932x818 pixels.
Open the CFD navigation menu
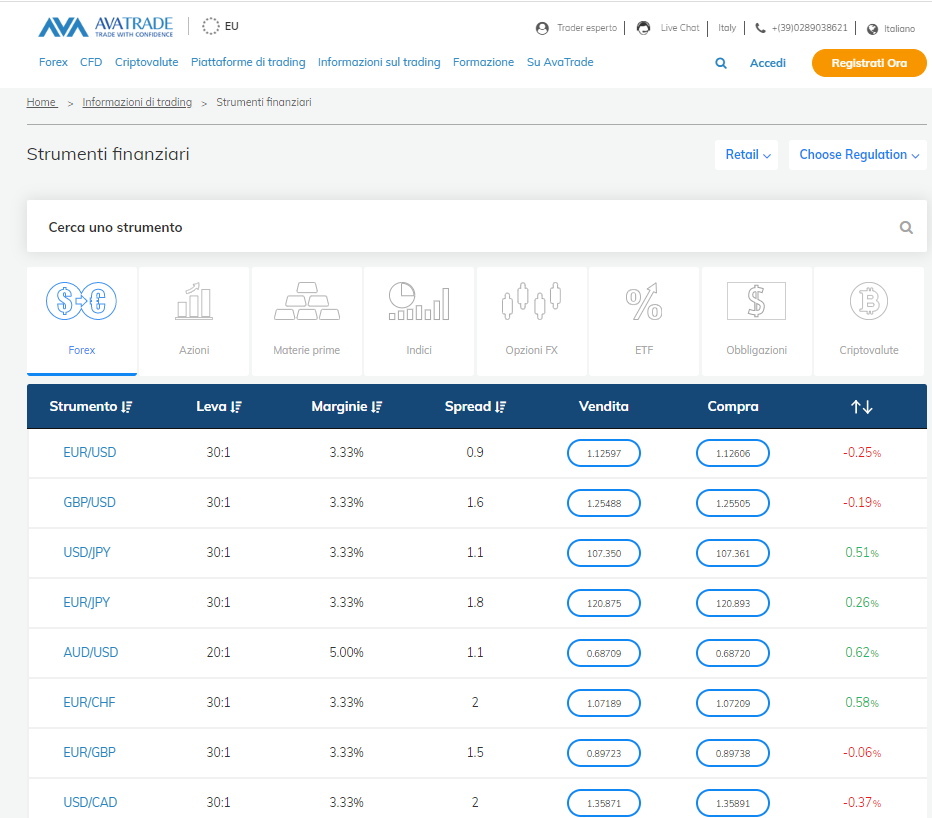91,62
